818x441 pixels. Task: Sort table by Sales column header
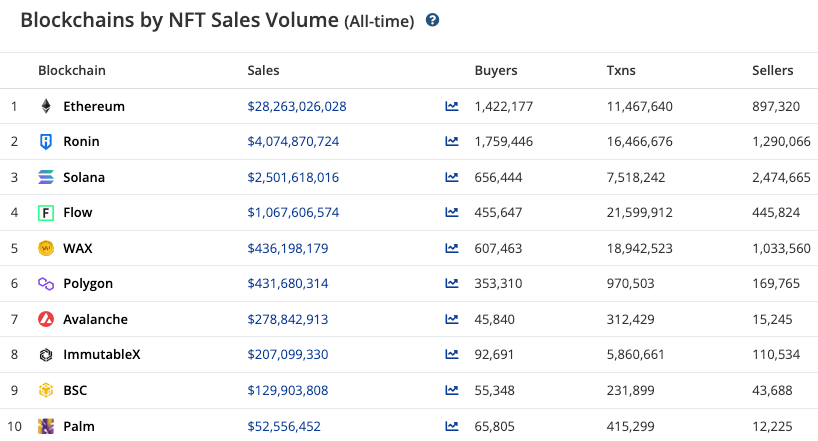(263, 71)
